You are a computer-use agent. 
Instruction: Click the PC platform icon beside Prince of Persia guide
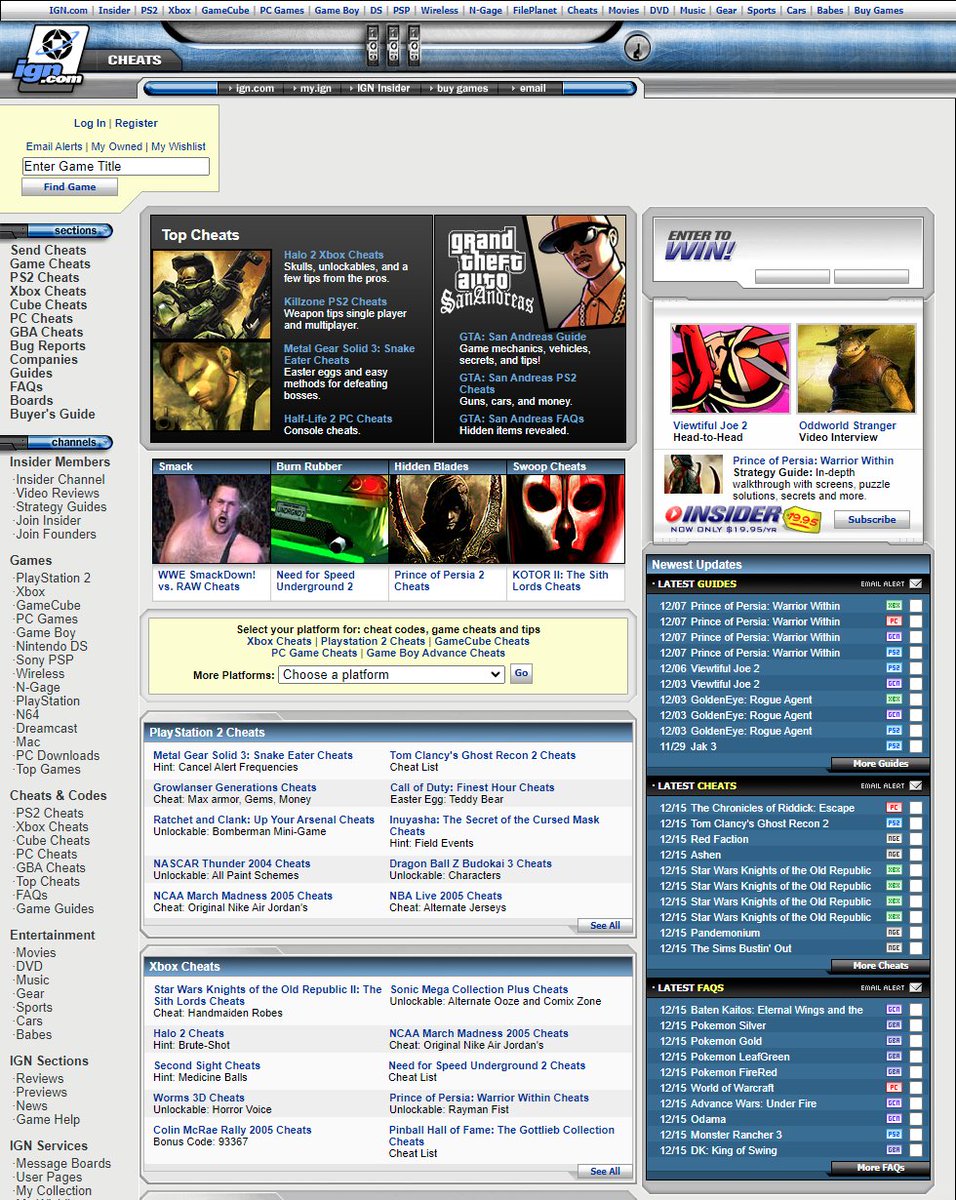tap(894, 622)
